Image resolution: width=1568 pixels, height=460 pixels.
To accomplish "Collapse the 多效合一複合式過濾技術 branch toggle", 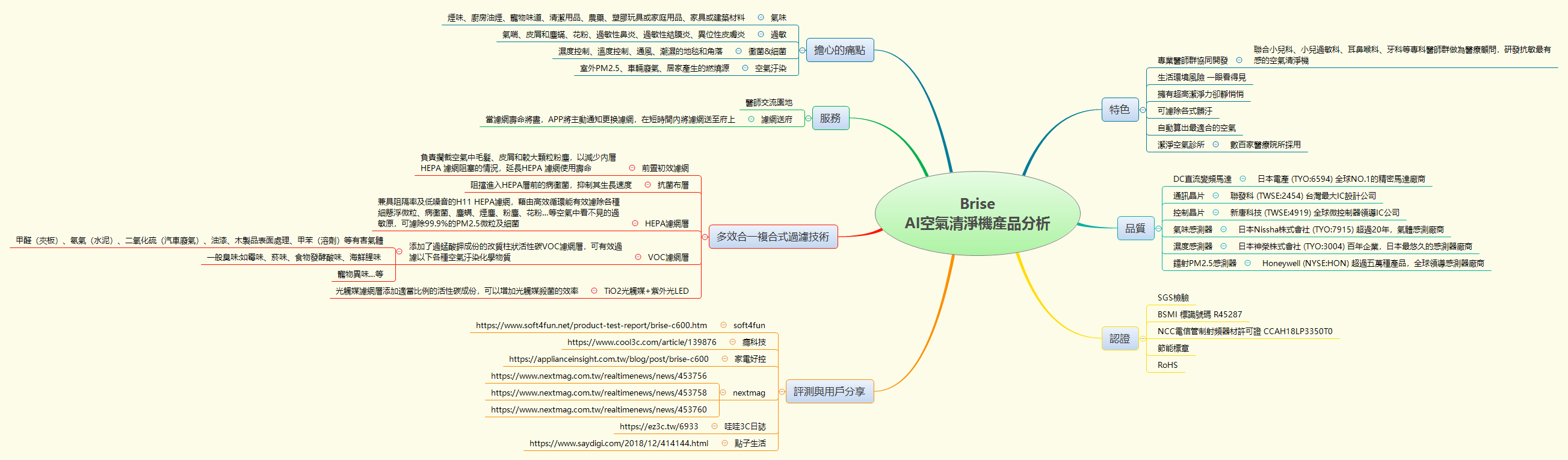I will (x=705, y=237).
